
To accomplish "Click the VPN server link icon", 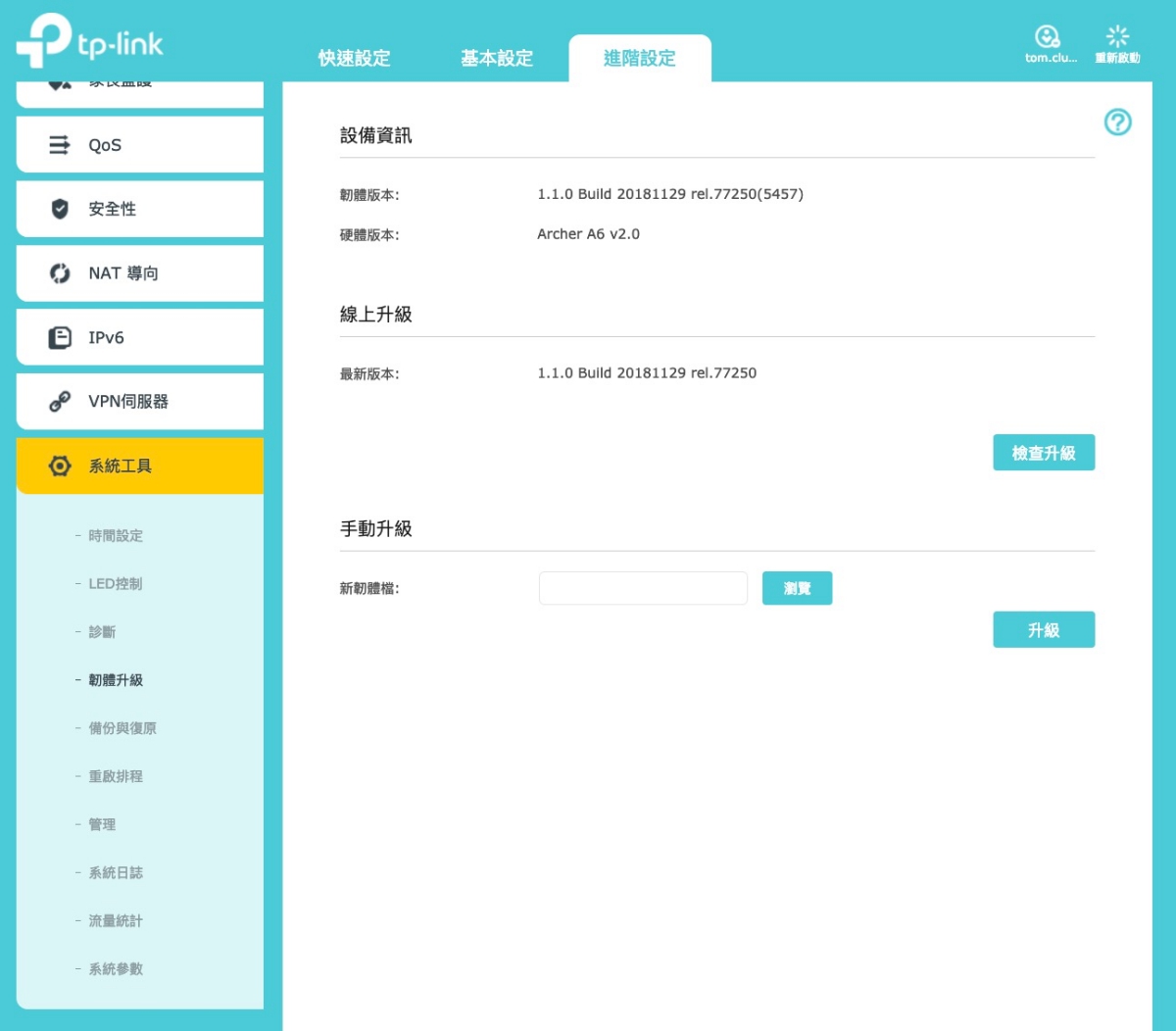I will pyautogui.click(x=60, y=402).
